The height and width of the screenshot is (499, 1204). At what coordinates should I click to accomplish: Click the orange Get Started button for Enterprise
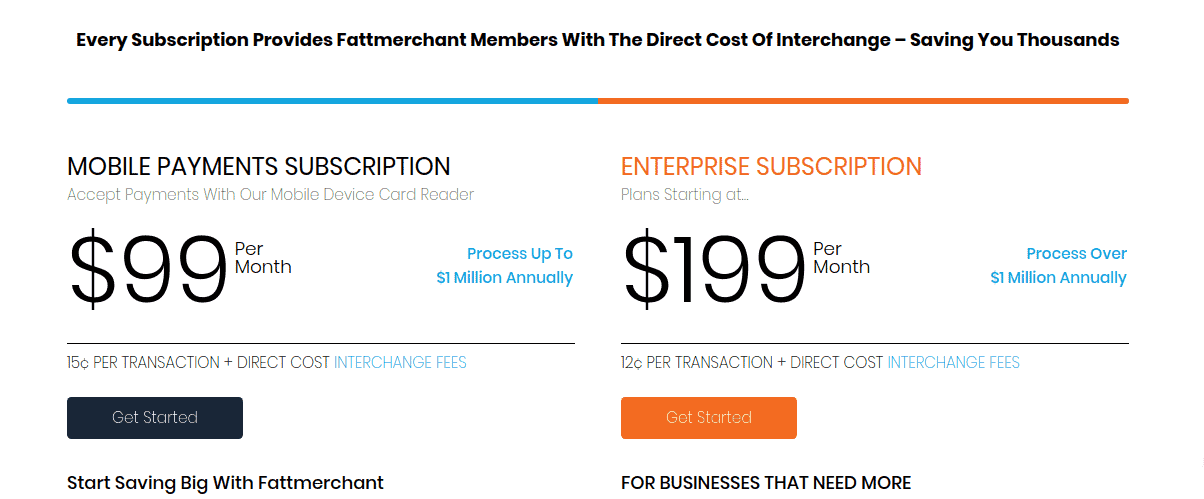709,418
